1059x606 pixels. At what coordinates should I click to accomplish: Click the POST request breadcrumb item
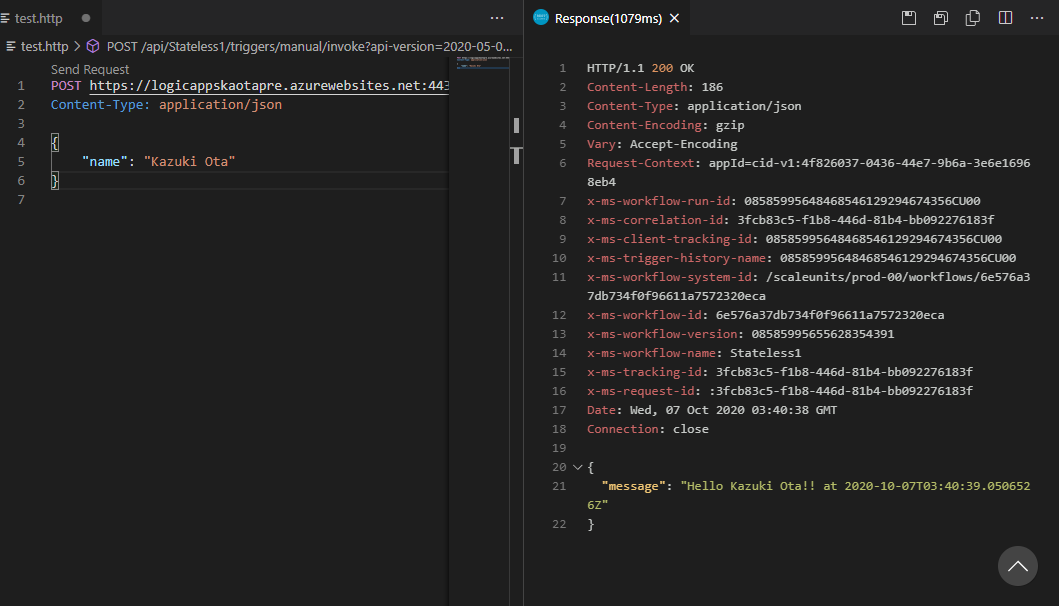click(x=309, y=47)
